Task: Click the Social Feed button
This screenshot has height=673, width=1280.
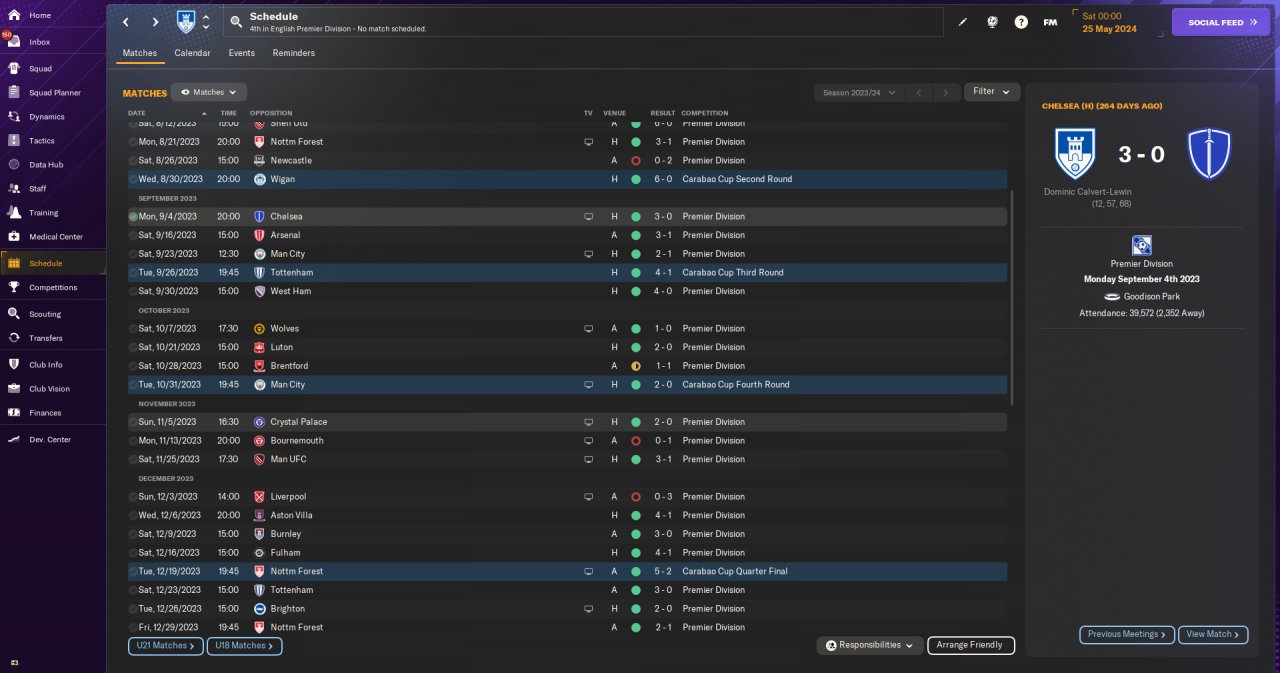Action: 1220,22
